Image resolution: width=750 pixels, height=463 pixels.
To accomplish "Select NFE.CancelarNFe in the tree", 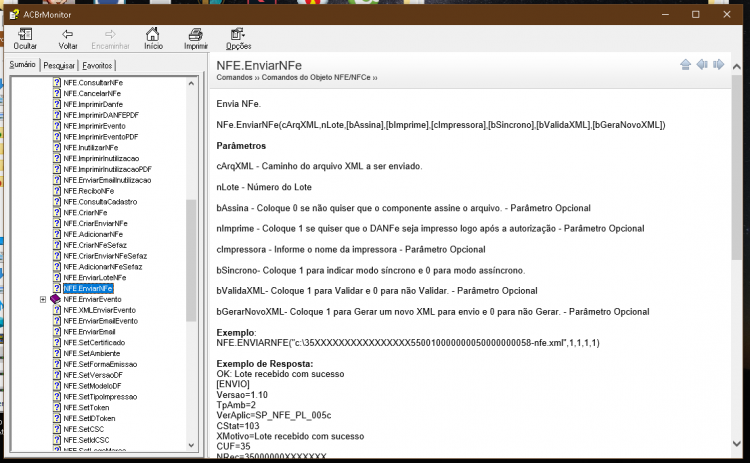I will (x=92, y=94).
